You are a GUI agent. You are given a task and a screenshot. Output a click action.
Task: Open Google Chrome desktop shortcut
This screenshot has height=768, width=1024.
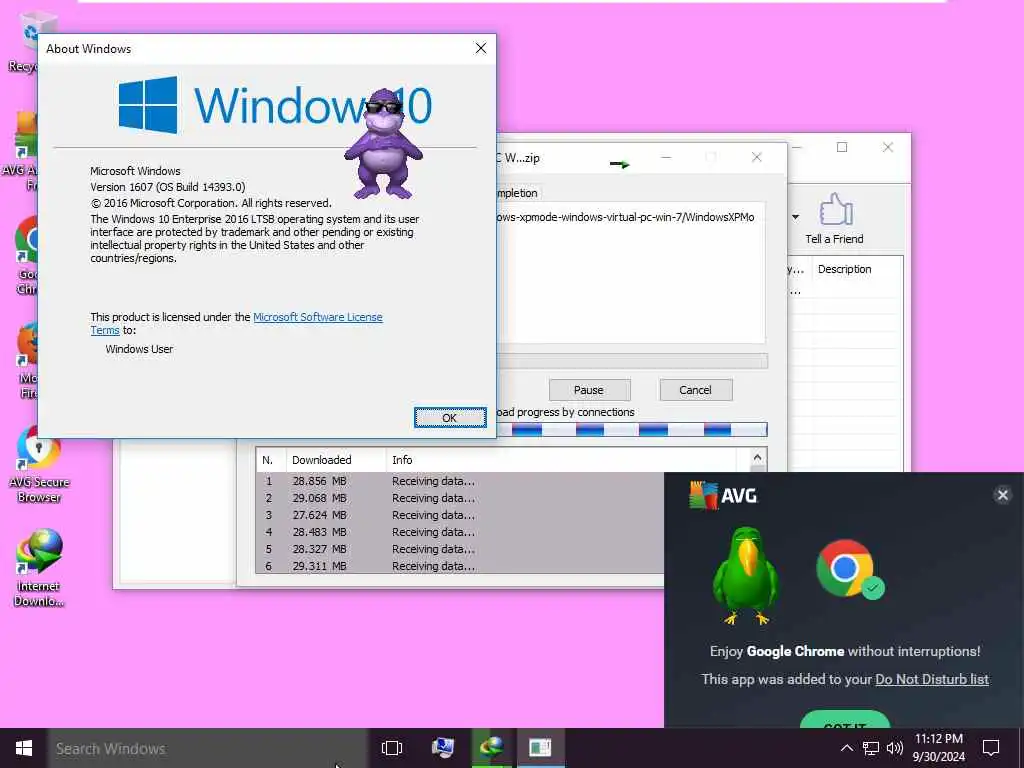tap(26, 256)
